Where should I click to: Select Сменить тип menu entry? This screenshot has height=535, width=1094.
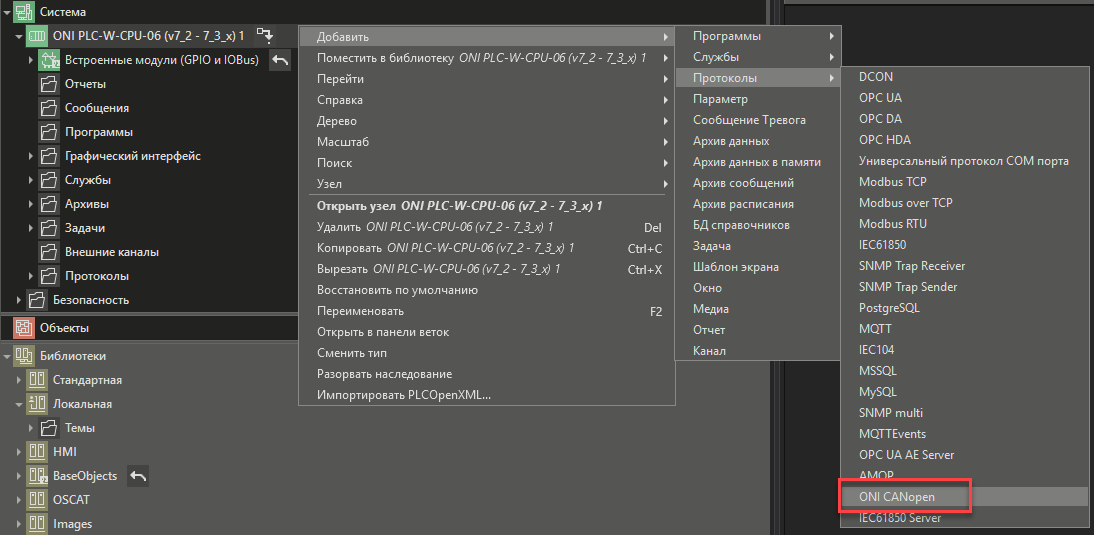pos(487,353)
